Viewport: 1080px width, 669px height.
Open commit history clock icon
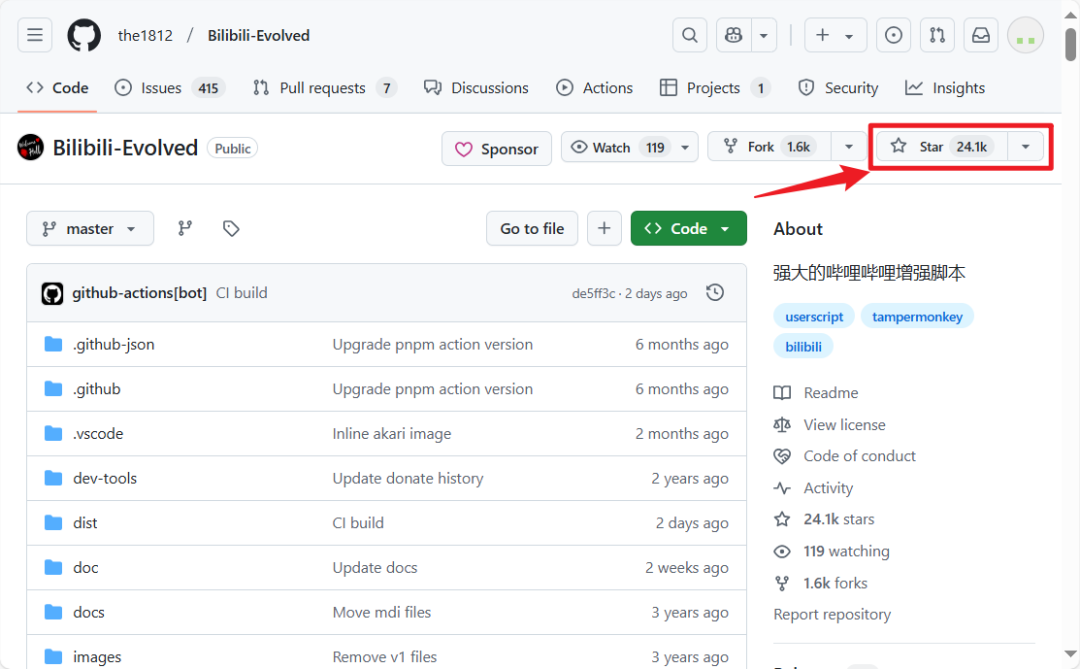pos(715,293)
